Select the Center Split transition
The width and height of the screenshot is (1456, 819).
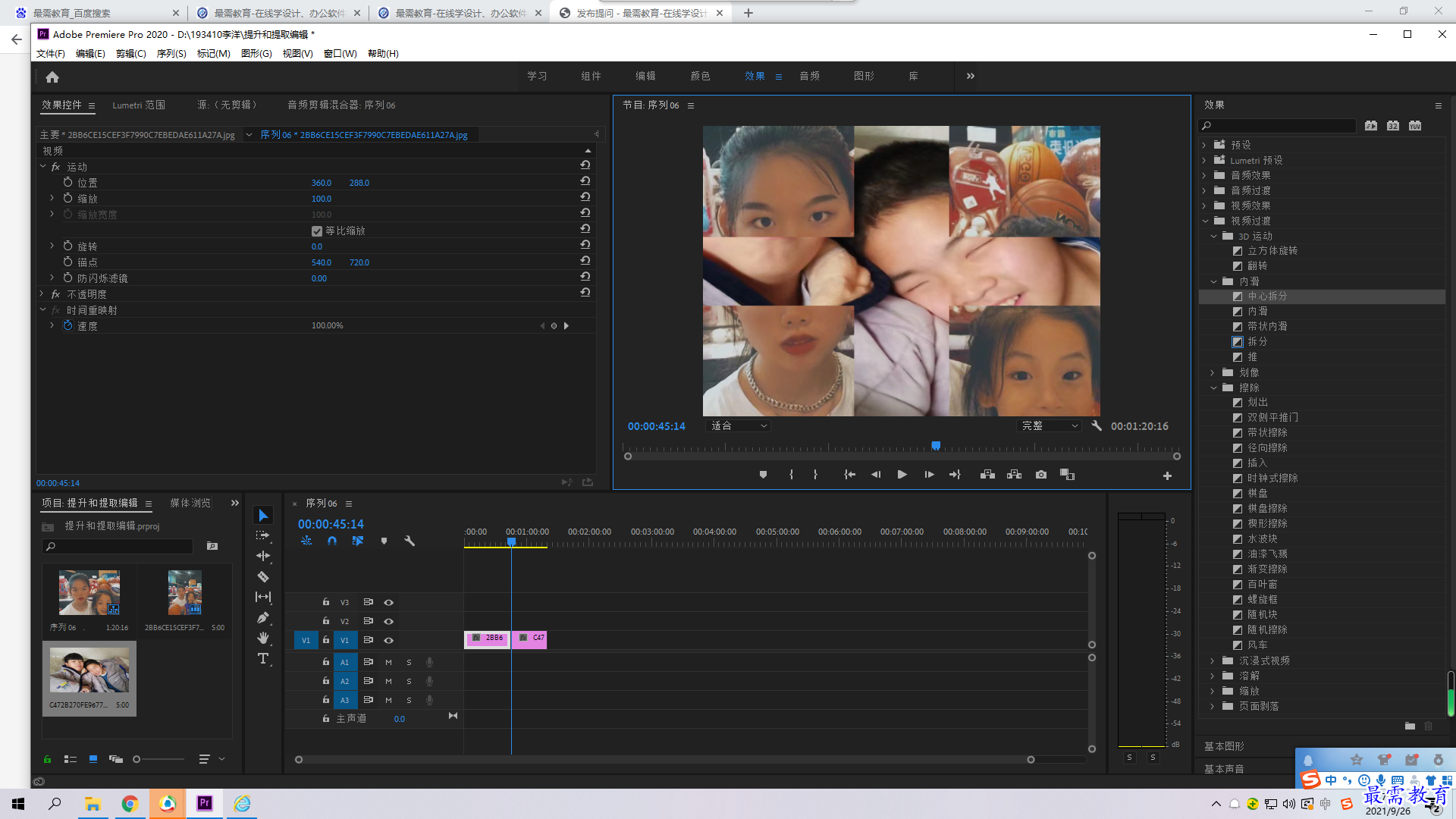[x=1267, y=297]
